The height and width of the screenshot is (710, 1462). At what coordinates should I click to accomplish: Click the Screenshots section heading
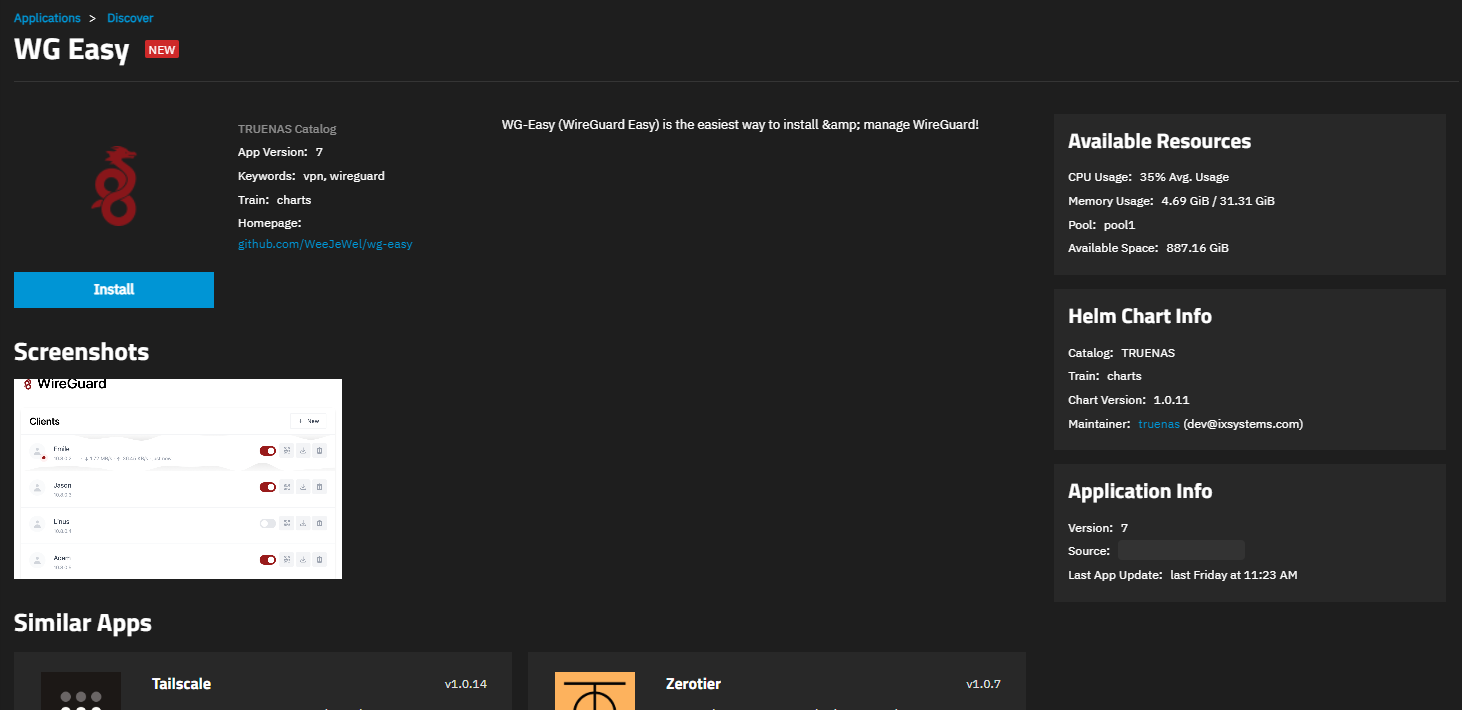point(81,352)
